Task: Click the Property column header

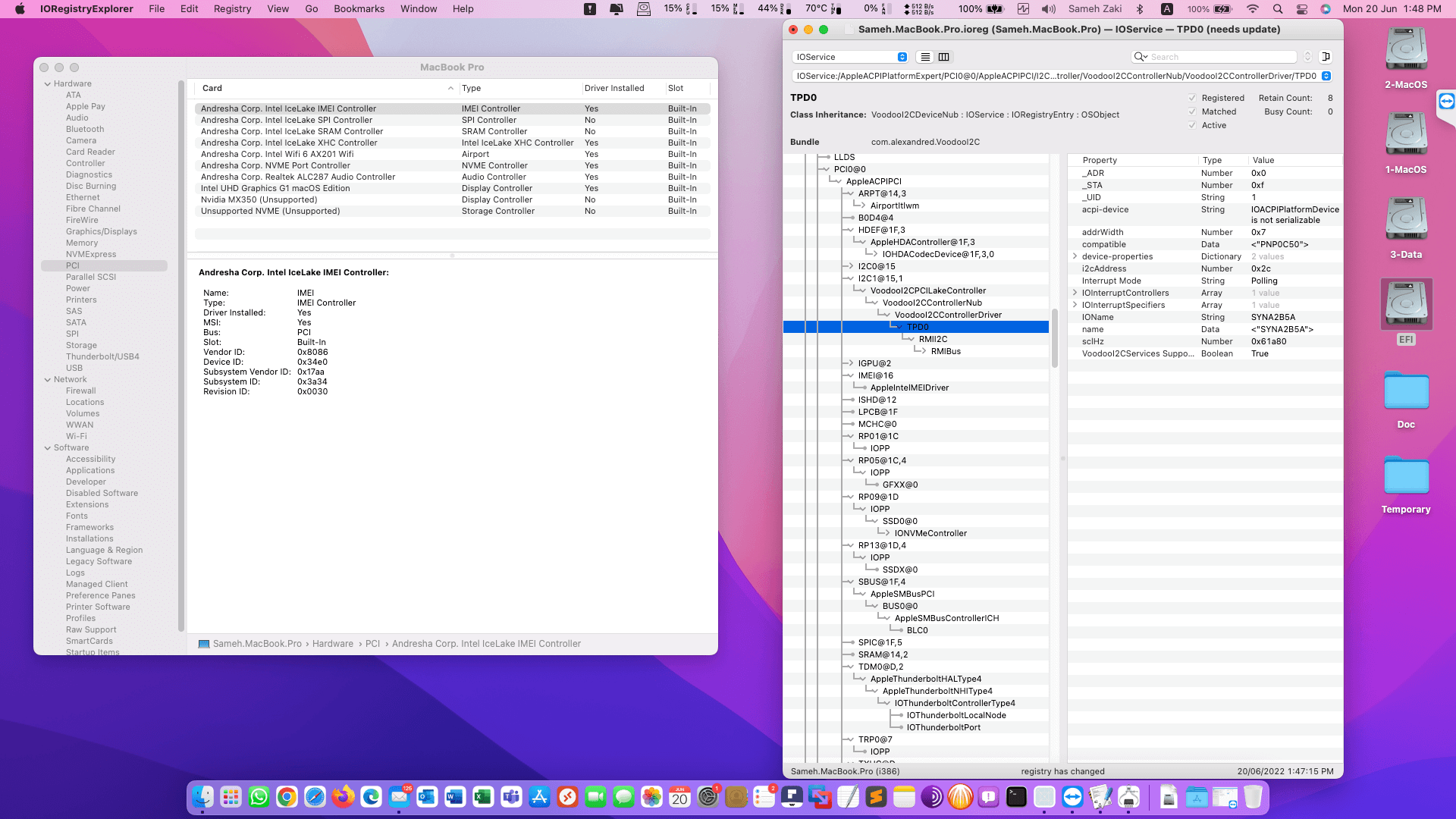Action: click(x=1134, y=160)
